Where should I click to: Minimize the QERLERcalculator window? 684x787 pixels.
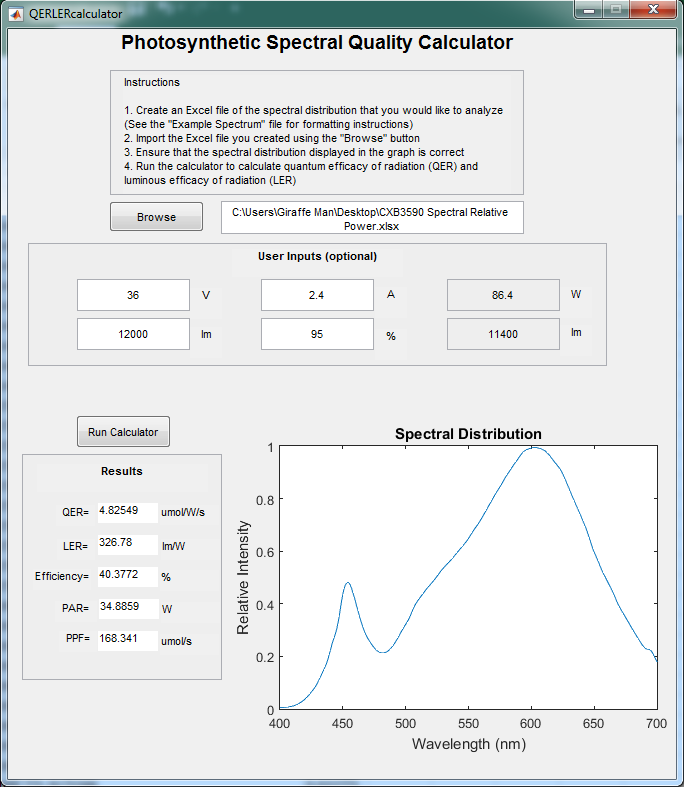click(589, 10)
